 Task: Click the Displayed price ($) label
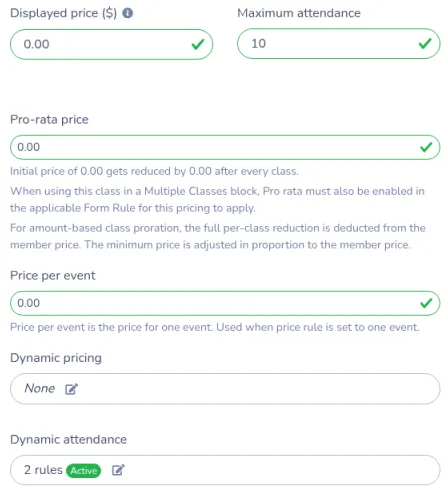click(x=63, y=13)
